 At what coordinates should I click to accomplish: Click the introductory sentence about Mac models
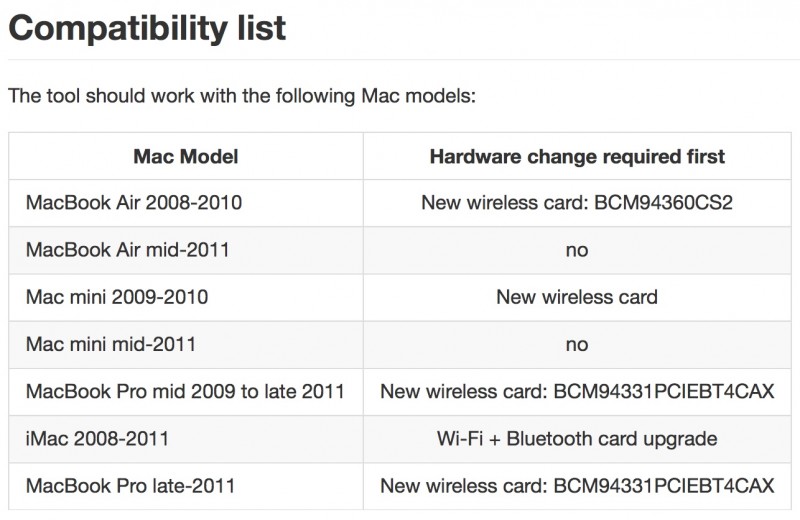[x=242, y=96]
